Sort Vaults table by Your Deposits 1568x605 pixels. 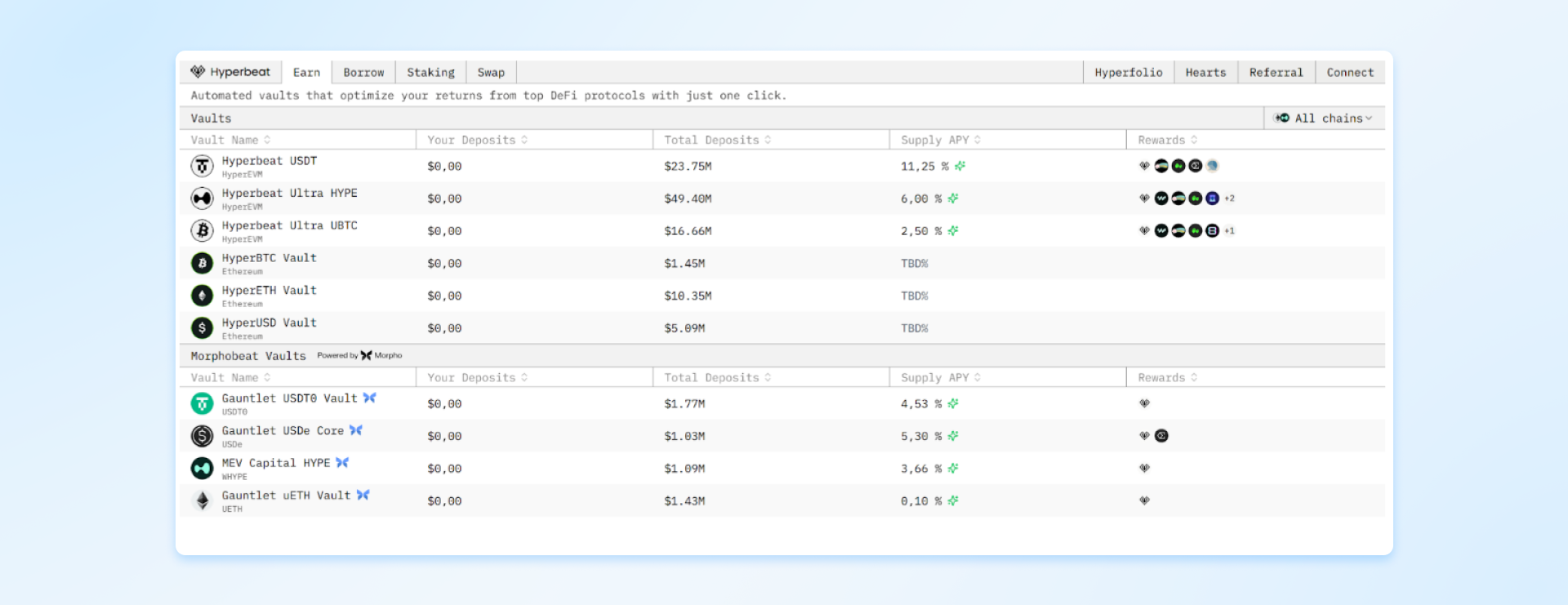tap(478, 140)
